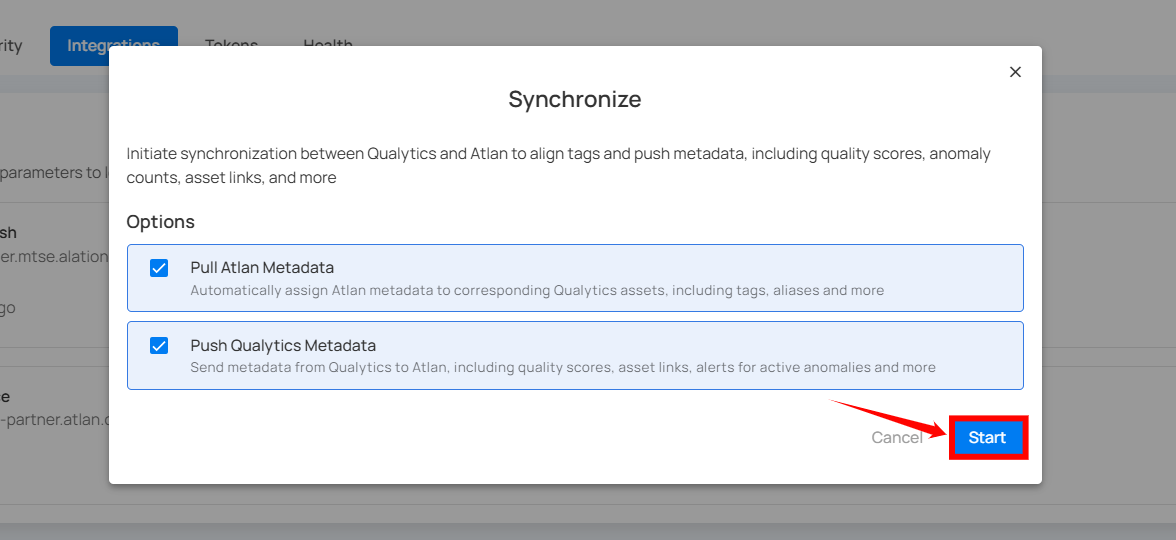Click the 'Synchronize' dialog heading
Image resolution: width=1176 pixels, height=540 pixels.
point(575,99)
